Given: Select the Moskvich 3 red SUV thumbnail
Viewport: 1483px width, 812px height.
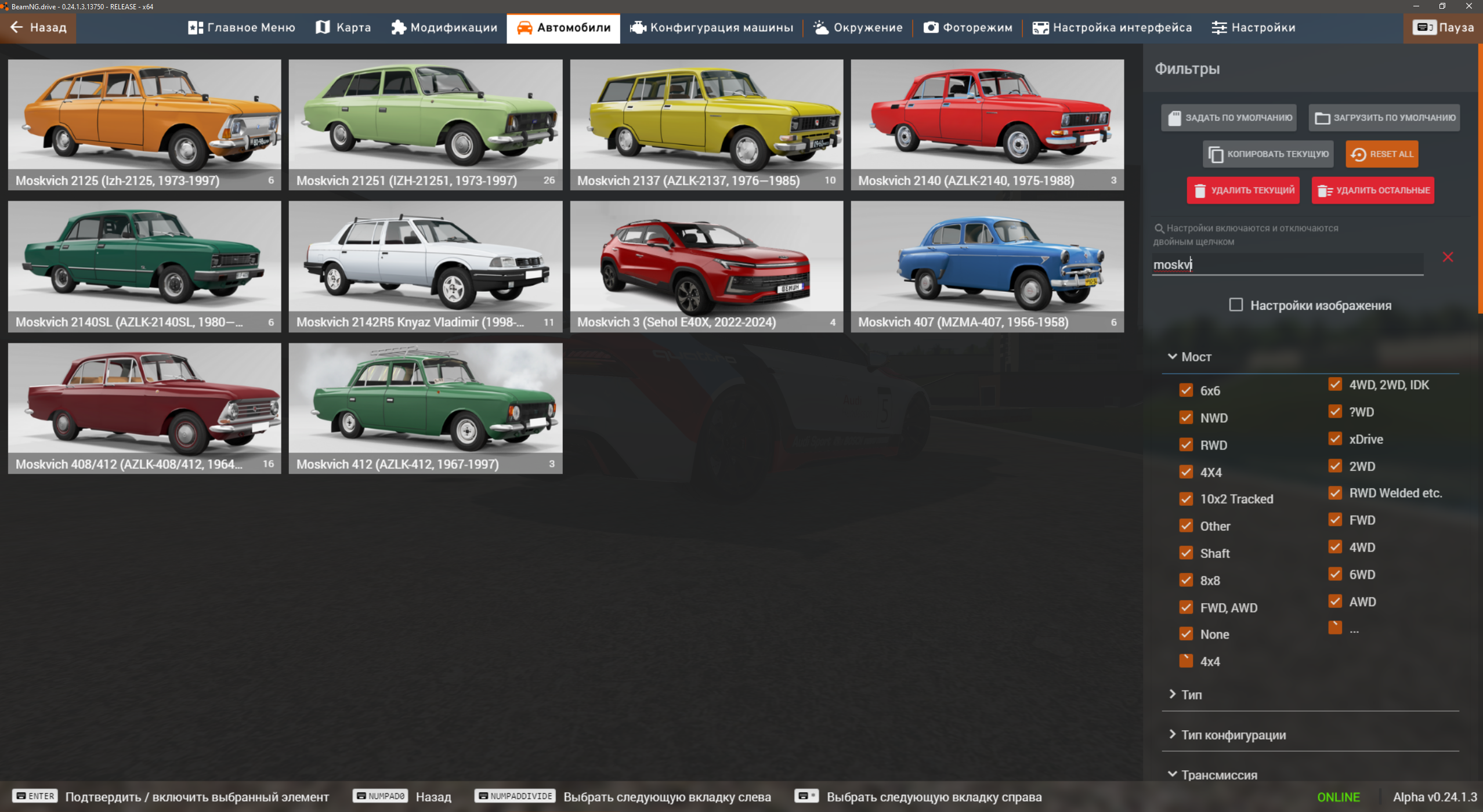Looking at the screenshot, I should [707, 267].
